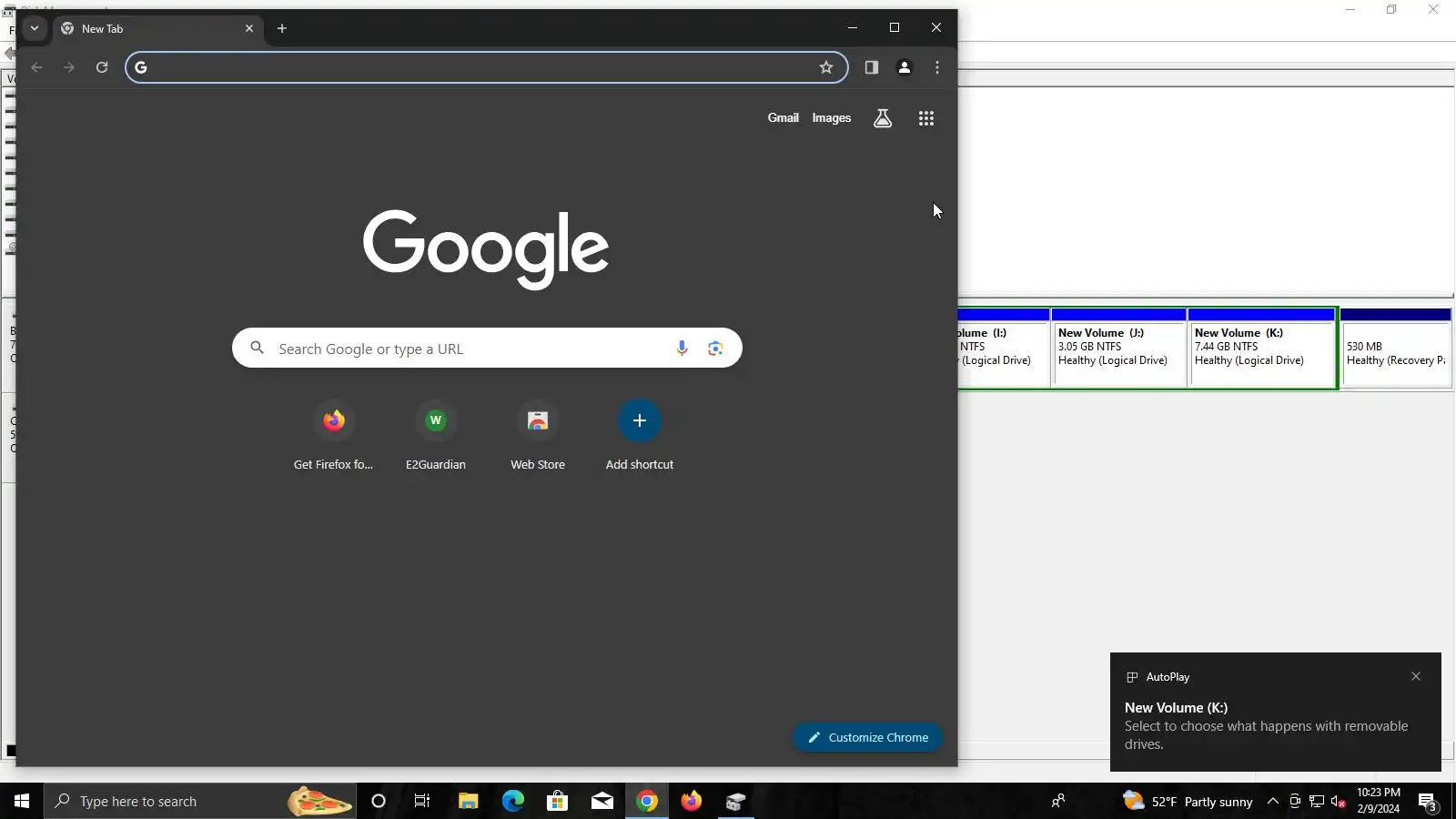
Task: Open the Google apps grid
Action: (926, 118)
